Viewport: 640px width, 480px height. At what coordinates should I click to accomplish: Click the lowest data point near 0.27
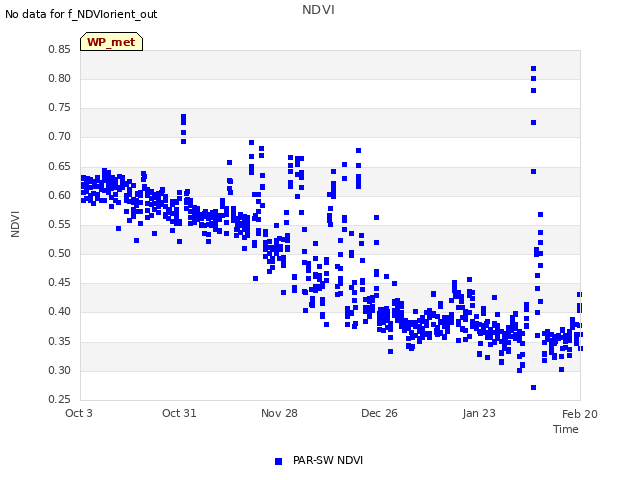click(533, 387)
